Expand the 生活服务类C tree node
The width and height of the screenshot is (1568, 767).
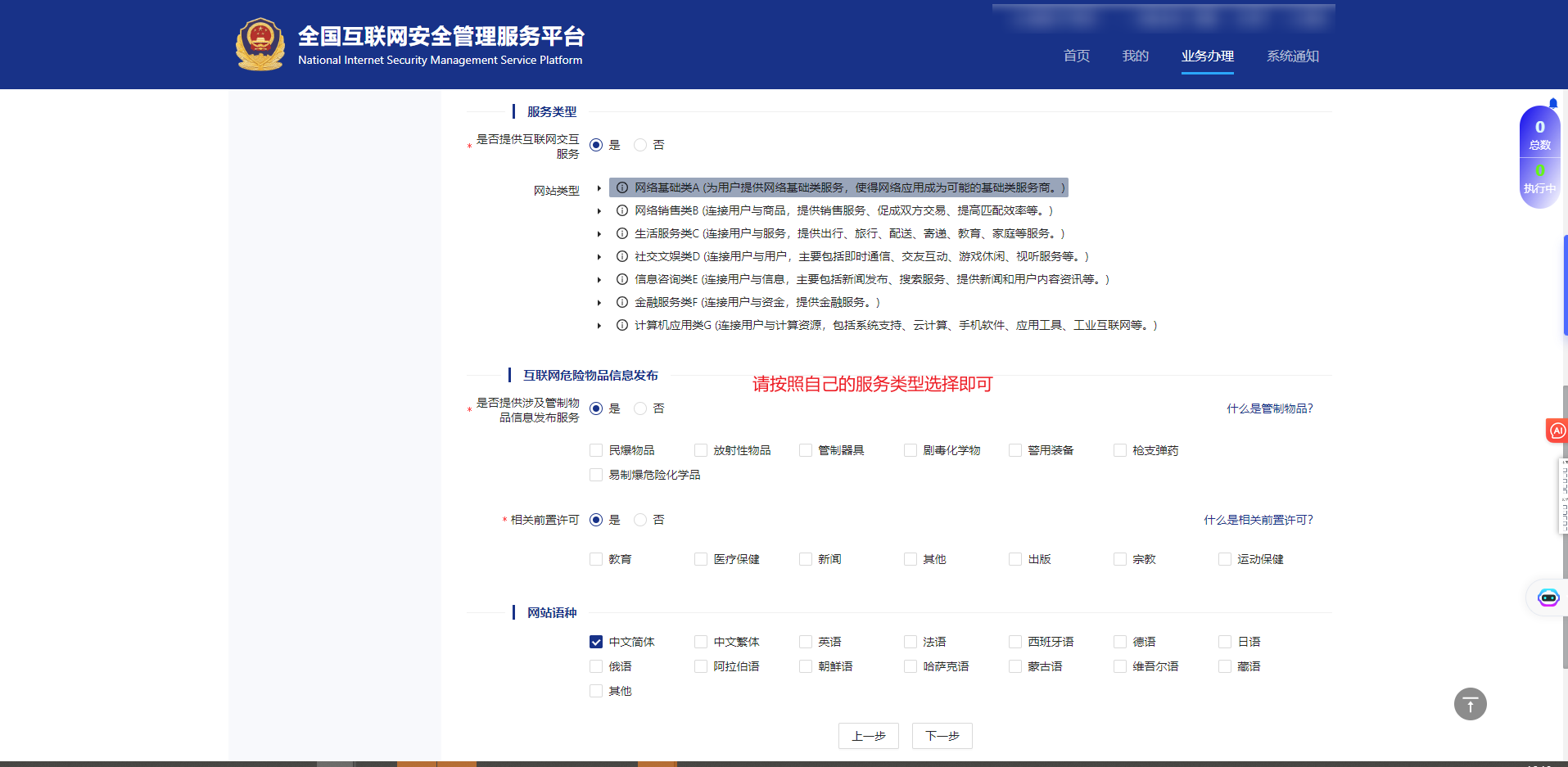(x=599, y=234)
